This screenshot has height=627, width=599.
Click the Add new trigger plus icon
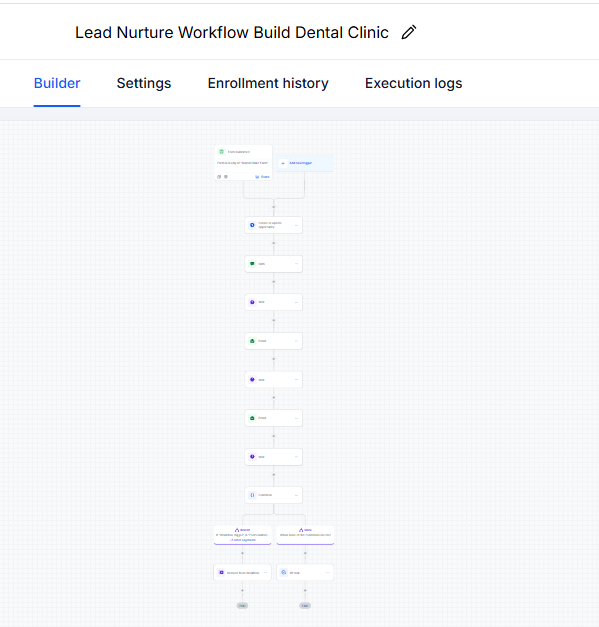pyautogui.click(x=283, y=163)
